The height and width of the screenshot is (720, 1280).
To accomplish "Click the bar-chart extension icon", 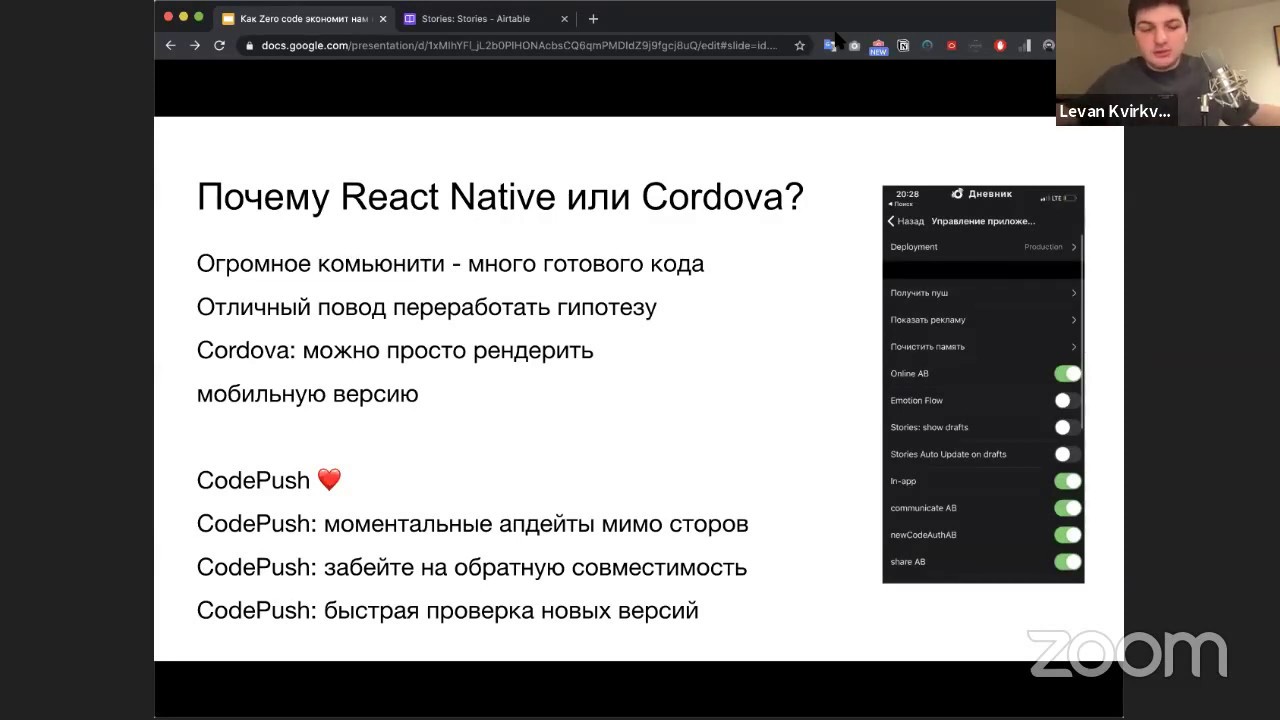I will point(1025,45).
